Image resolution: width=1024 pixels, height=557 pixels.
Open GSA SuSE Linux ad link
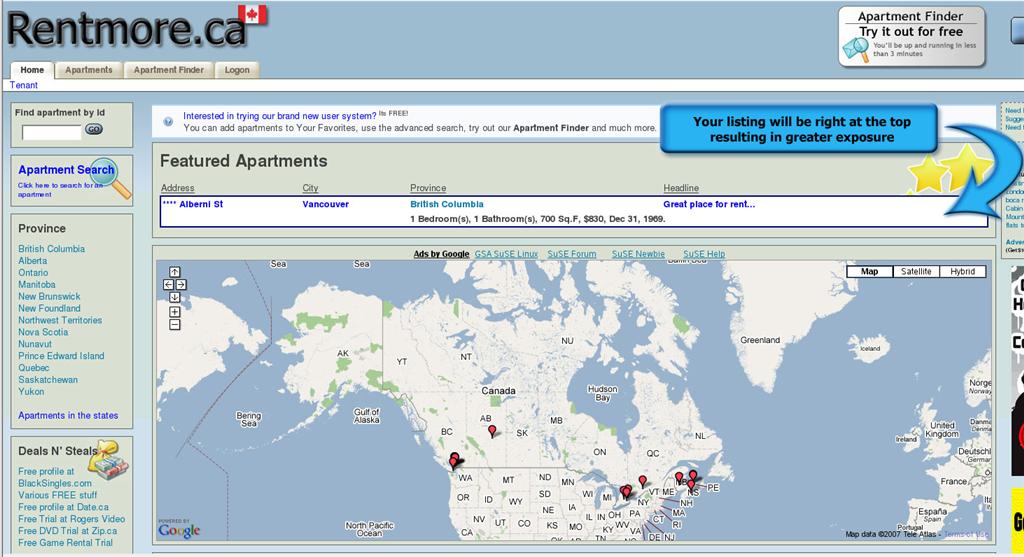506,254
